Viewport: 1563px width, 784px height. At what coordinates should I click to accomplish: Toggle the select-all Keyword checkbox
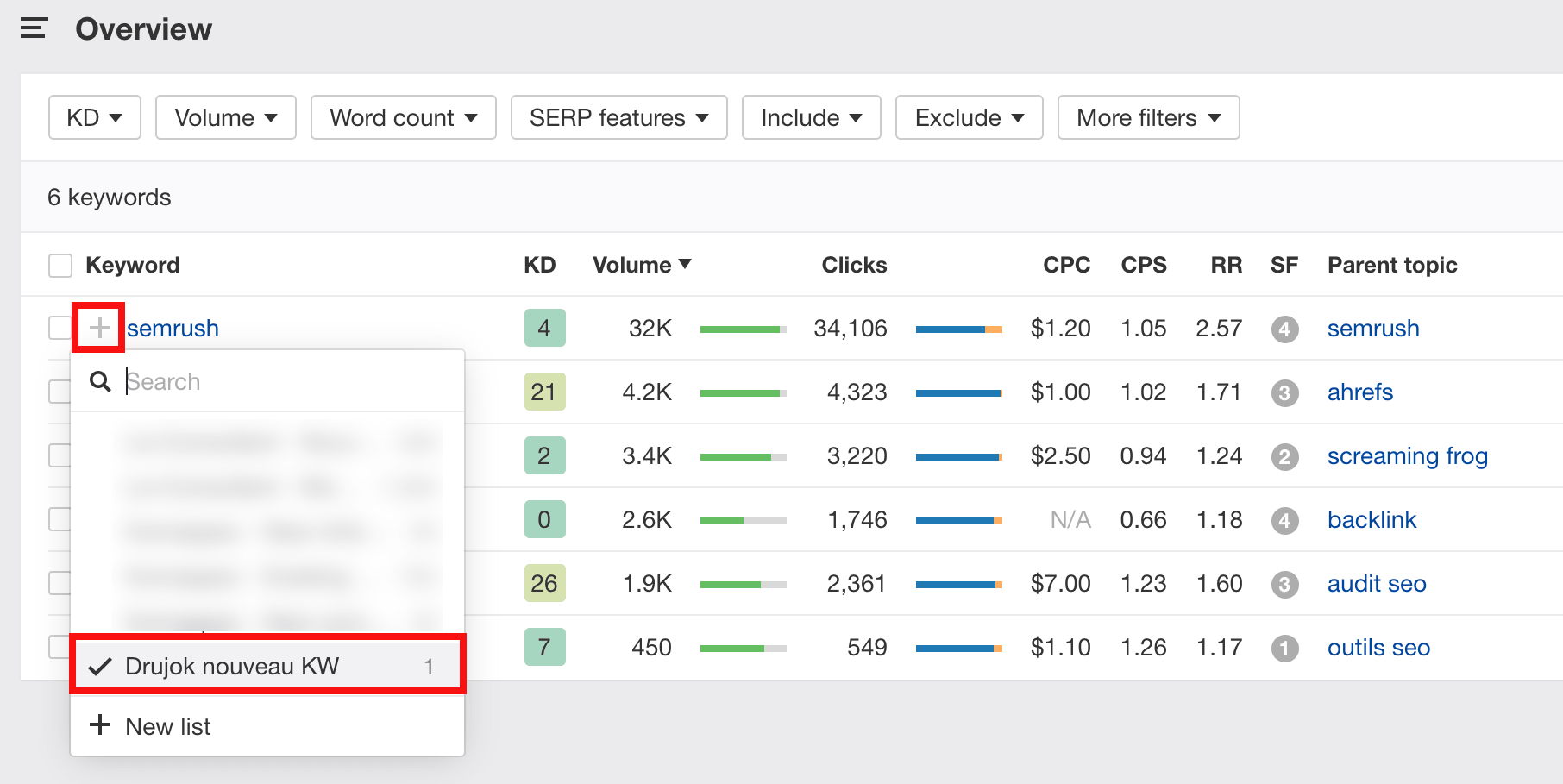pyautogui.click(x=60, y=265)
